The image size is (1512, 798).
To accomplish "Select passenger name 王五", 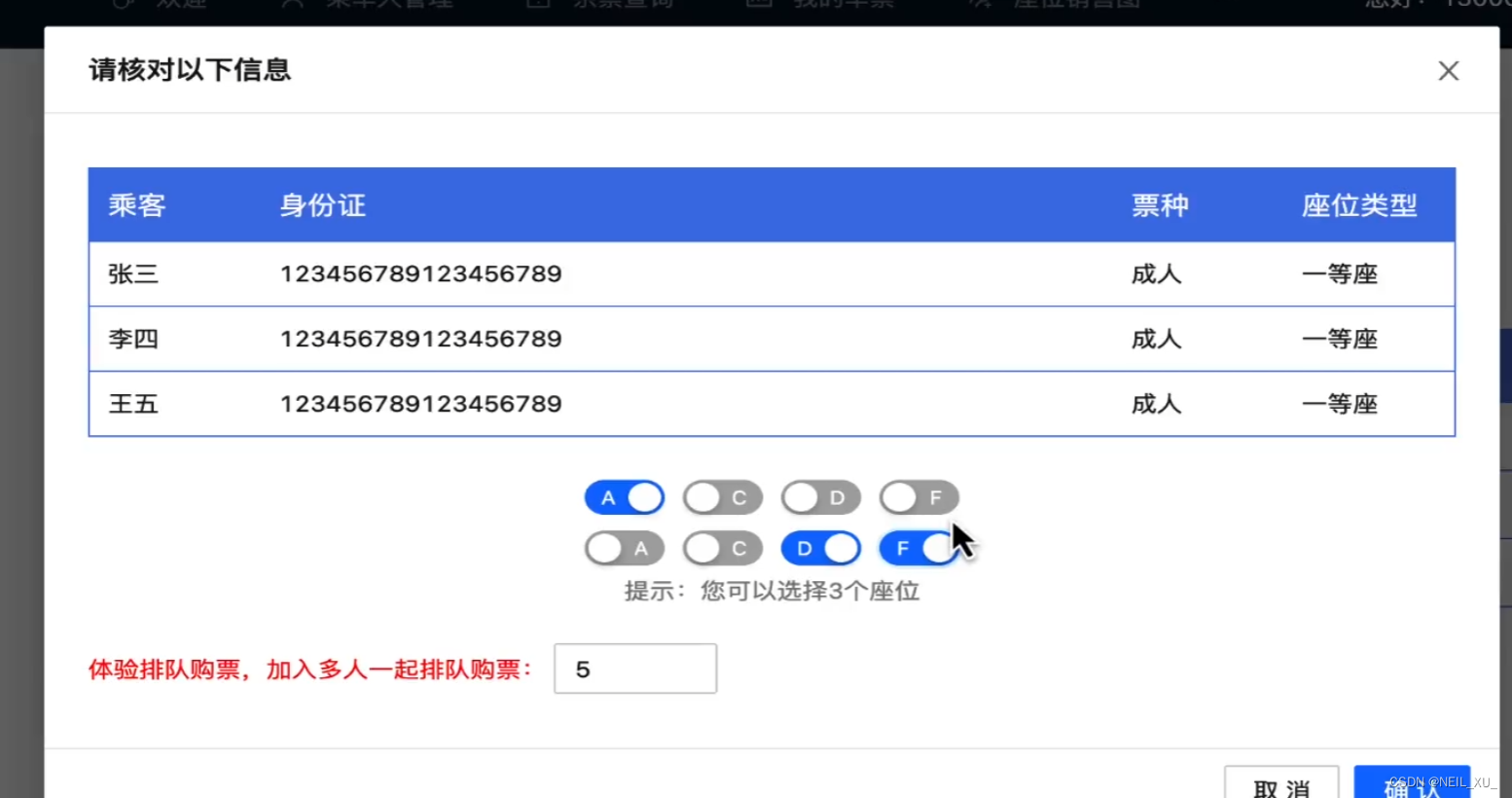I will 133,404.
